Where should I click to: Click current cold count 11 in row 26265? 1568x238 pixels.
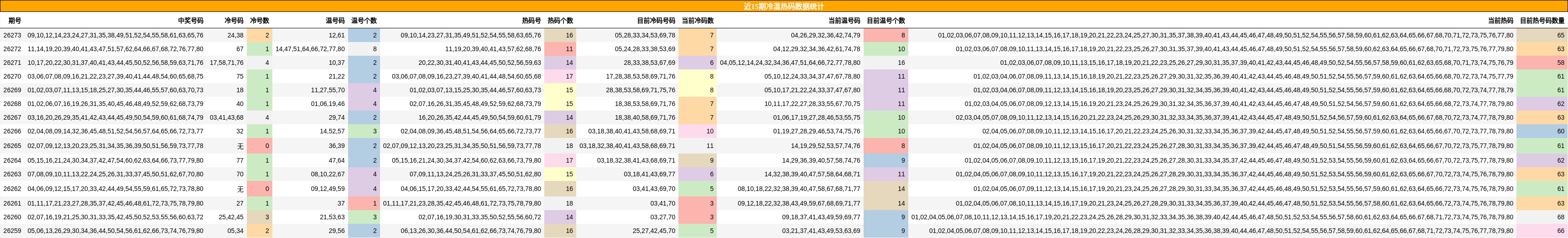click(x=698, y=146)
